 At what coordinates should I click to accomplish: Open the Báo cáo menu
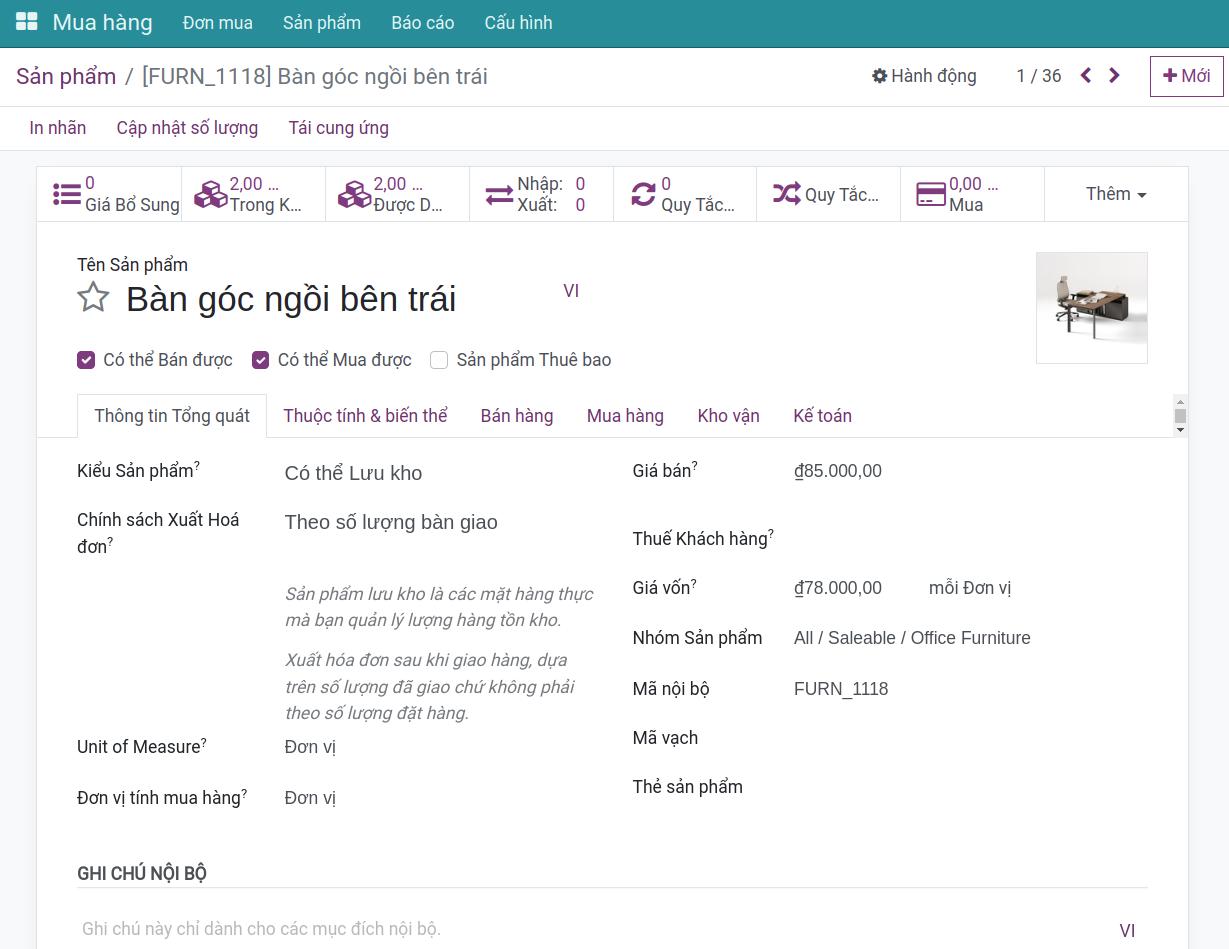click(x=422, y=22)
